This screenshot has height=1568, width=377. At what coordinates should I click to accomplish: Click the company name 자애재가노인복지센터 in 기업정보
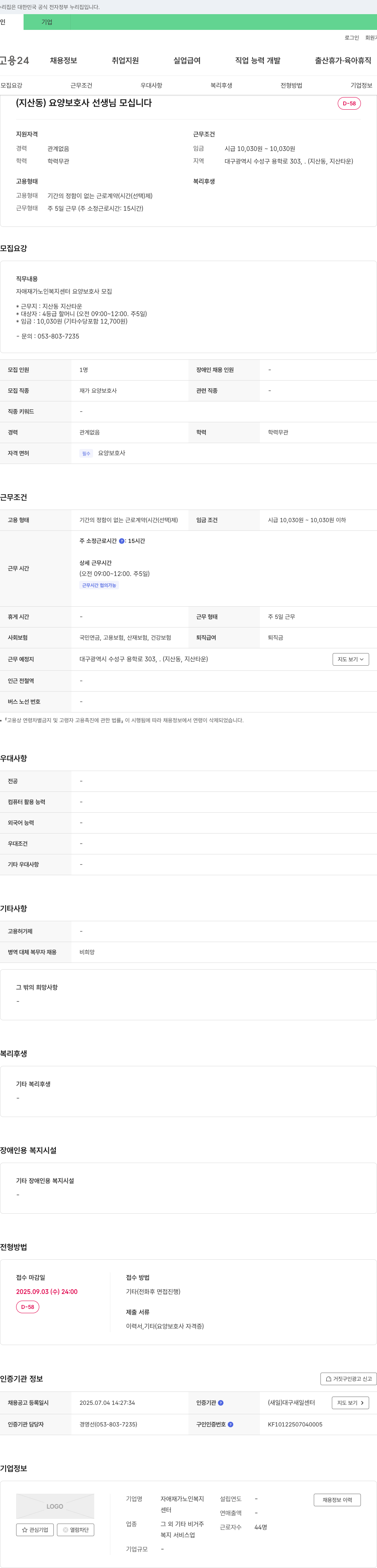tap(182, 1504)
